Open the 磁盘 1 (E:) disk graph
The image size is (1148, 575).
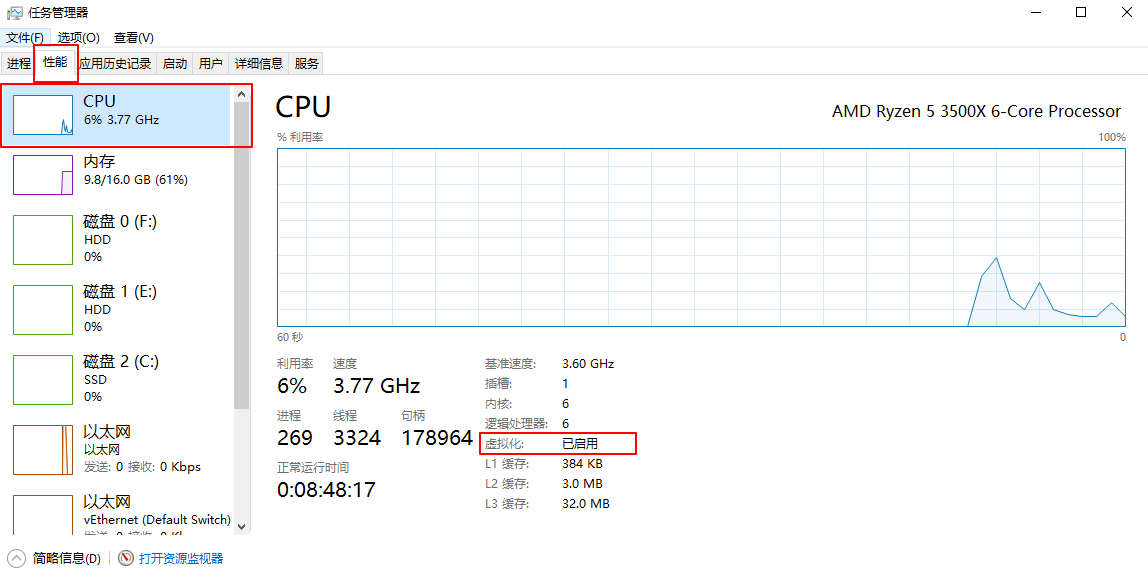click(43, 310)
